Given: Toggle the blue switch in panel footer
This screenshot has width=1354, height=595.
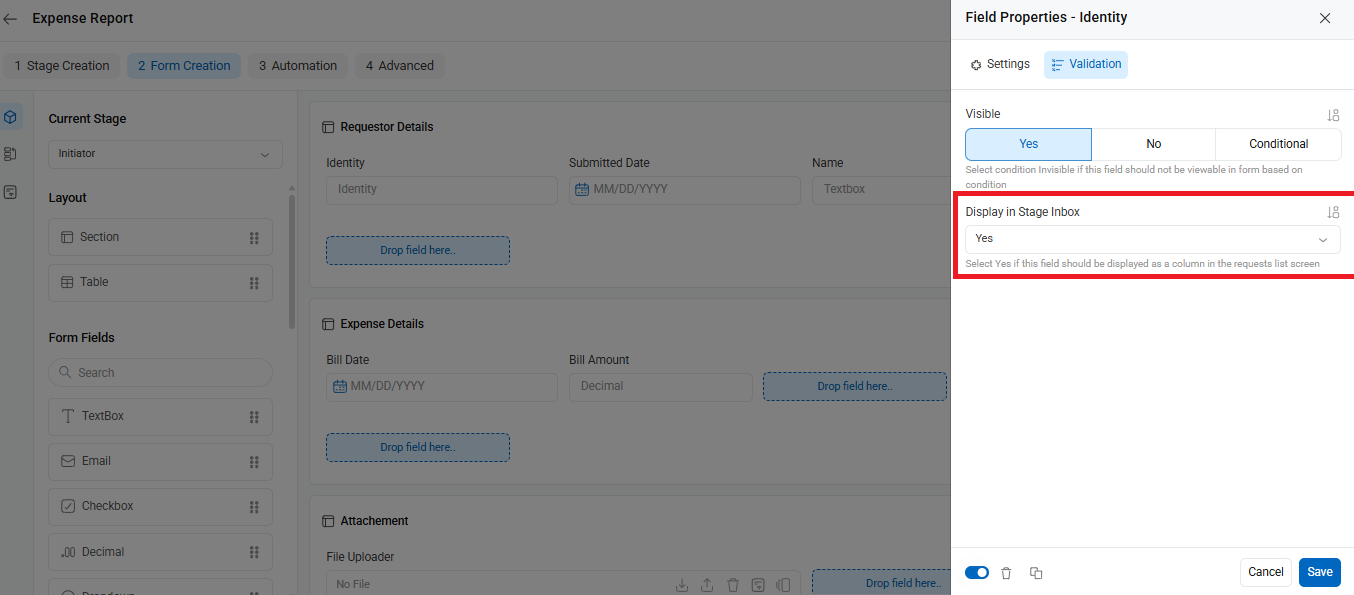Looking at the screenshot, I should click(x=977, y=572).
